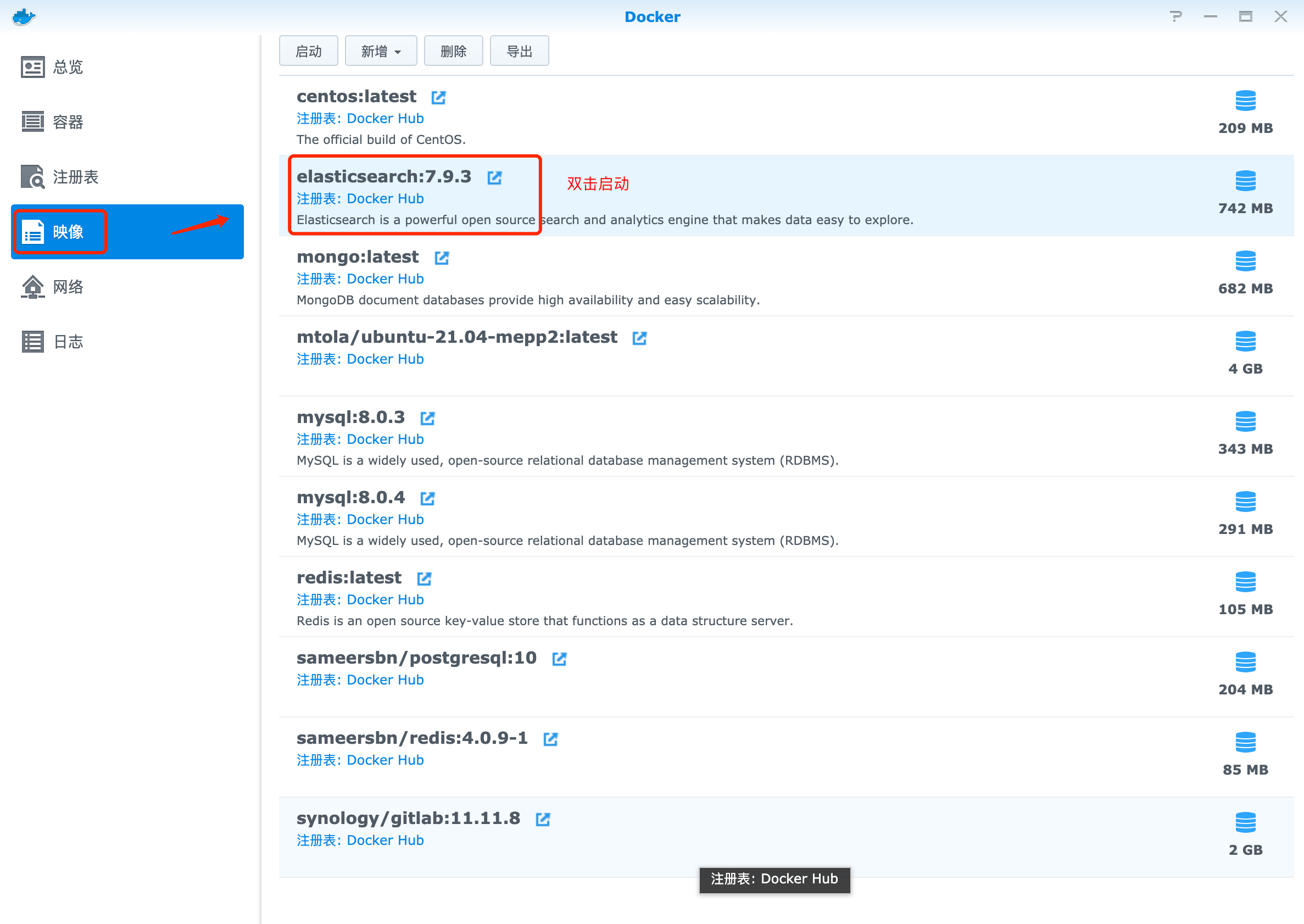The image size is (1304, 924).
Task: Open external link icon for synology/gitlab:11.11.8
Action: click(543, 819)
